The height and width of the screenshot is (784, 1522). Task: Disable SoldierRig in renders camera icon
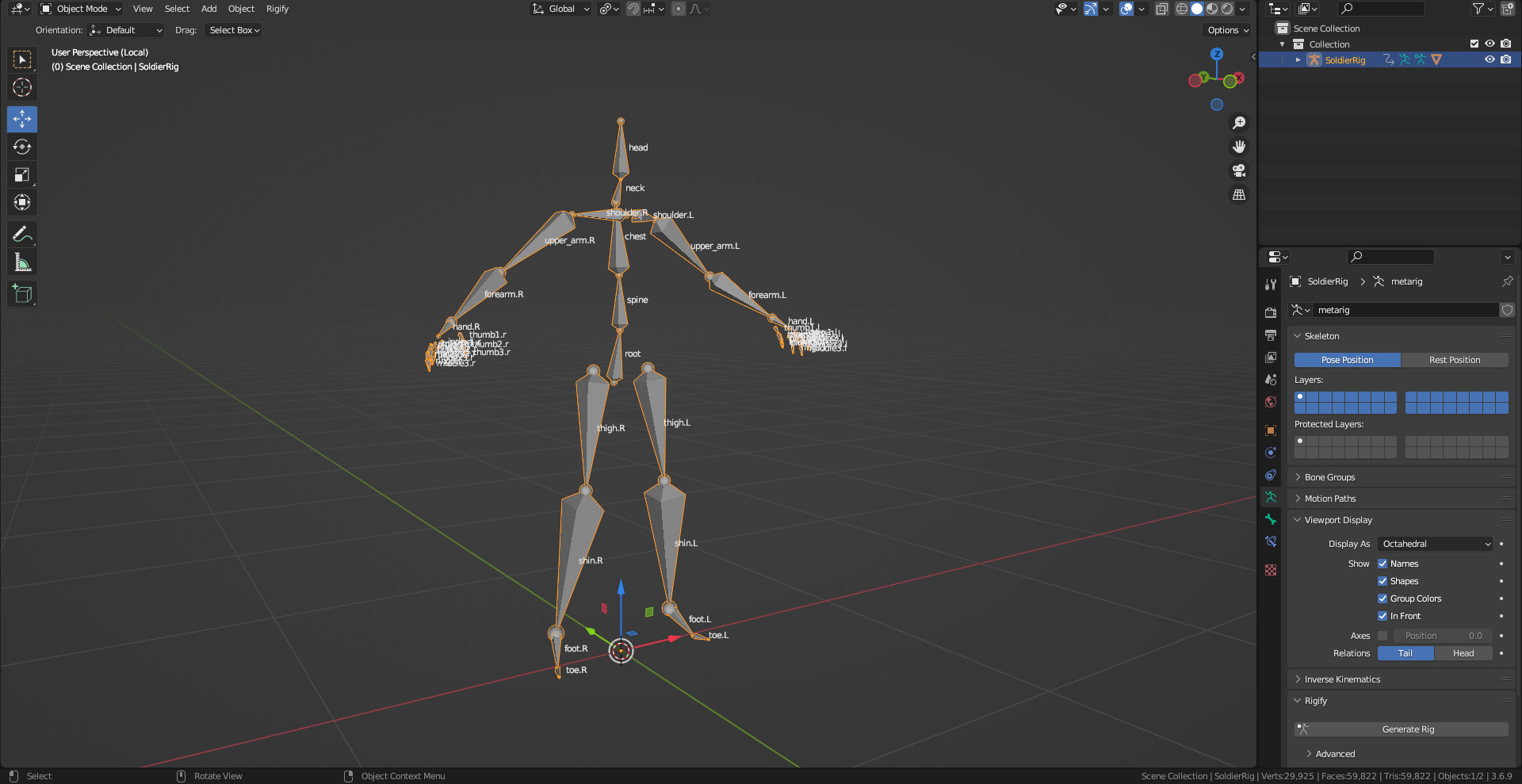[1505, 59]
